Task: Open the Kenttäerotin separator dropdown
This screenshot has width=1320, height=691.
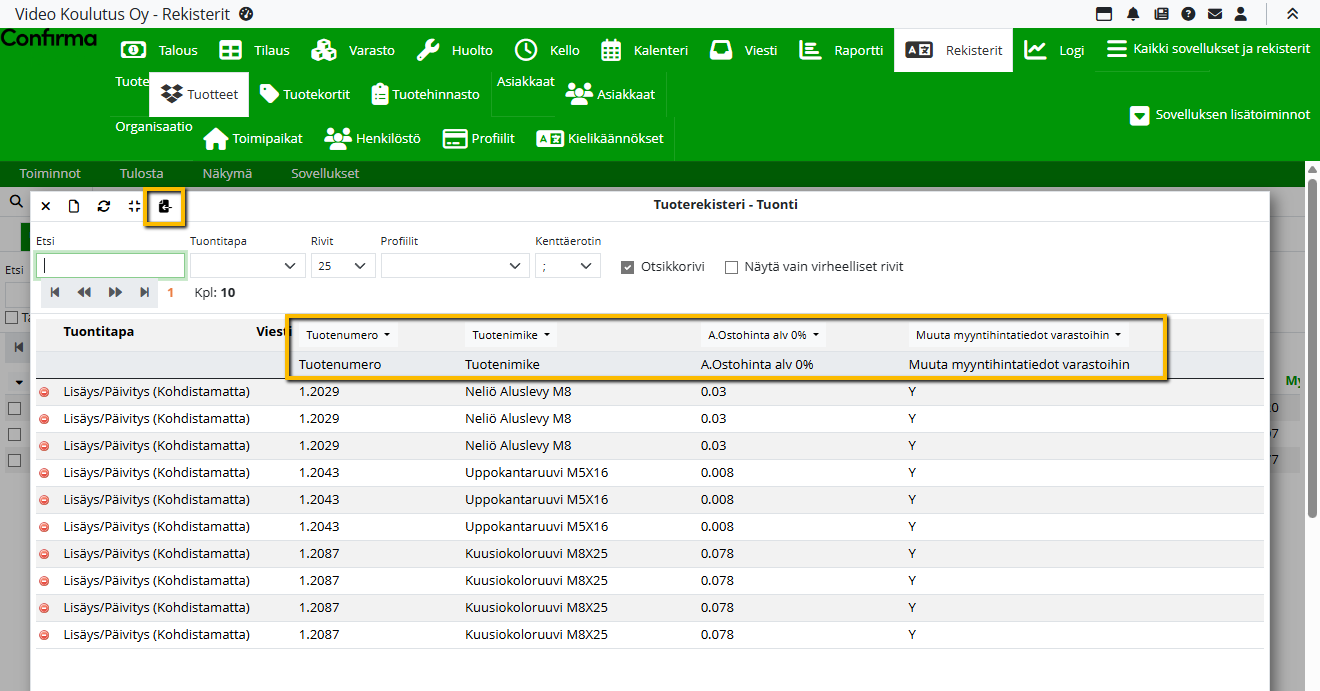Action: (568, 266)
